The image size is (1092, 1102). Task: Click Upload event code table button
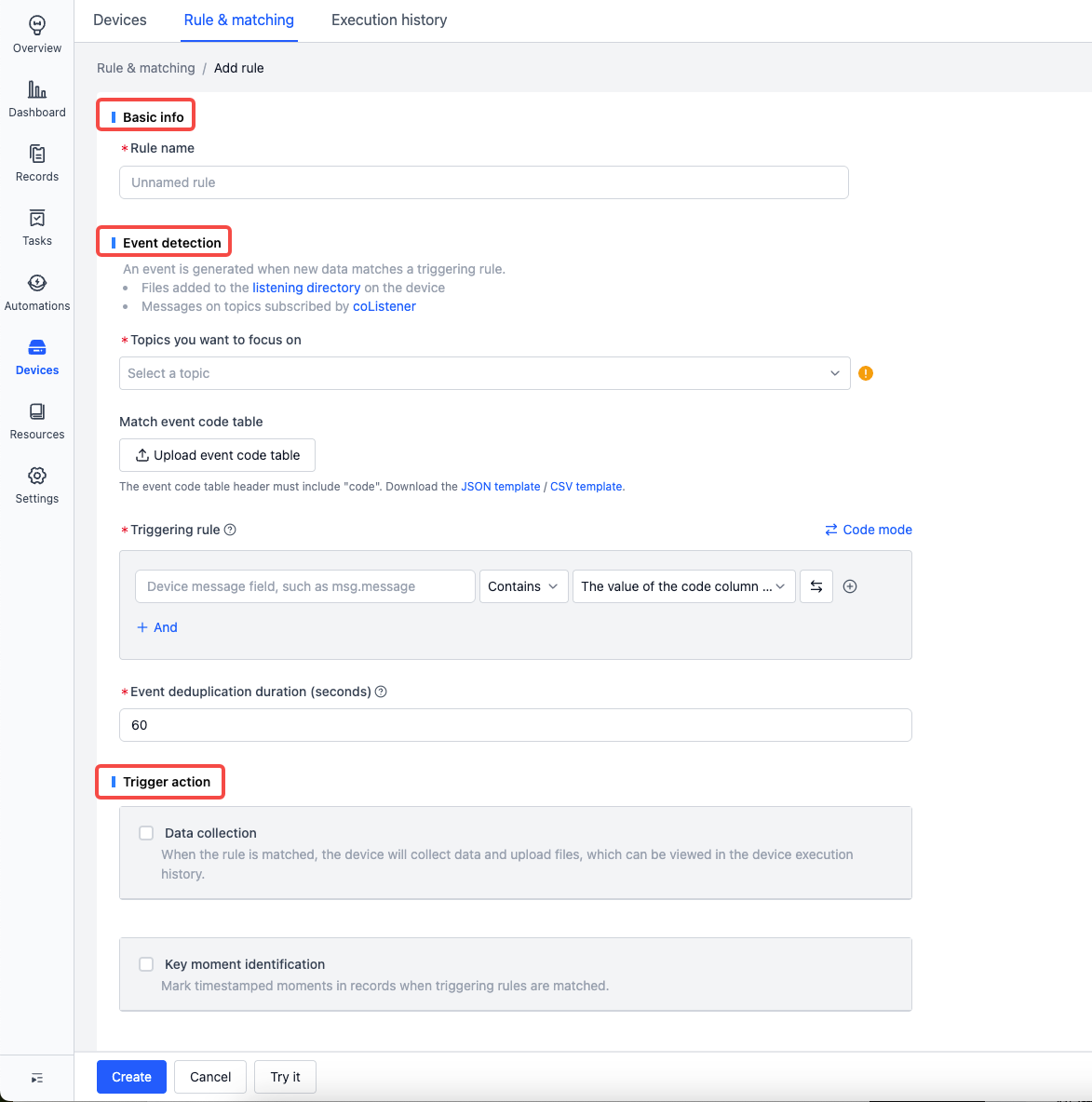(217, 455)
